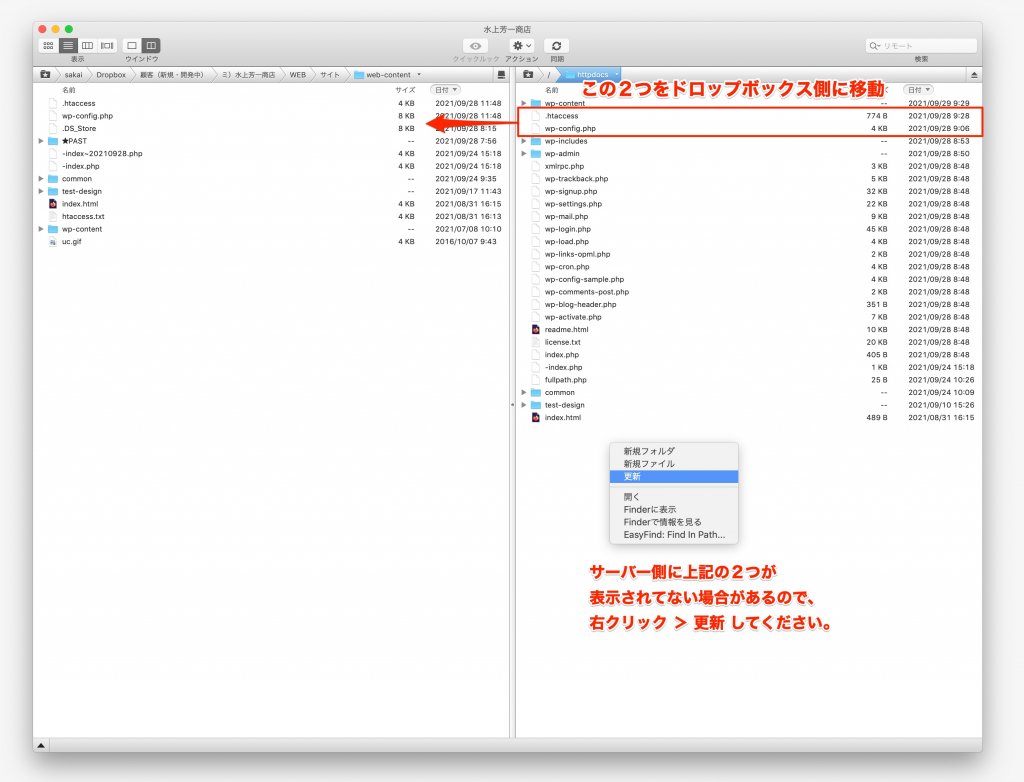Switch to icon grid view
Image resolution: width=1024 pixels, height=782 pixels.
48,46
